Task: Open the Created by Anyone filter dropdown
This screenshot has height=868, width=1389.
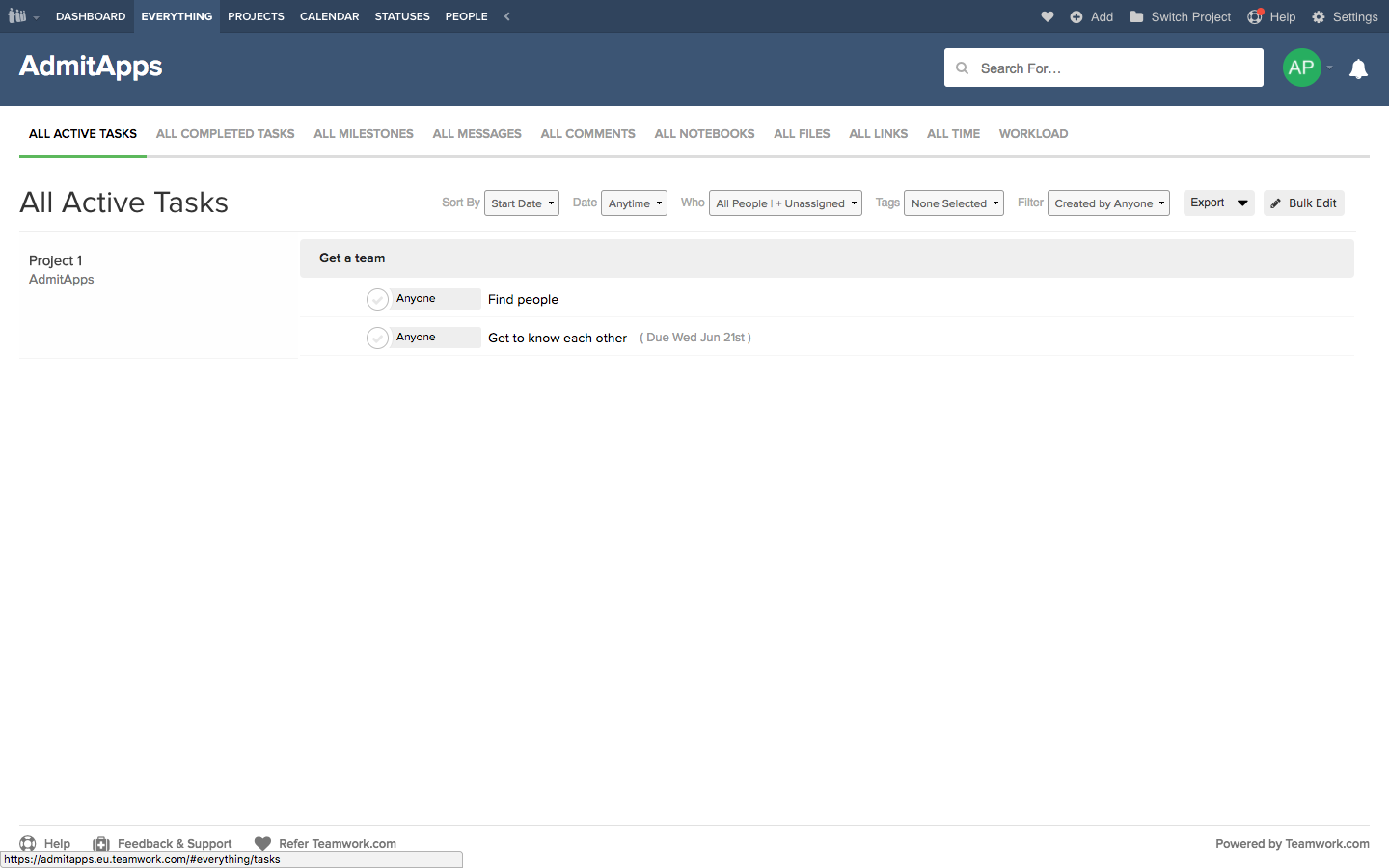Action: (1108, 203)
